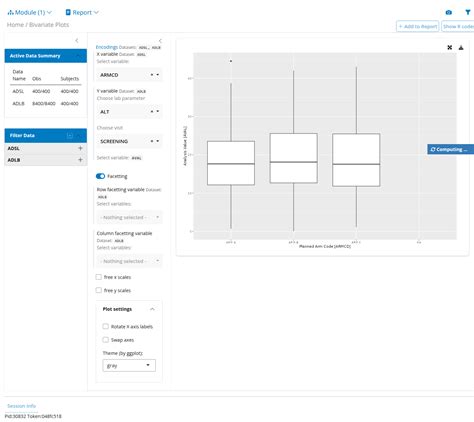
Task: Toggle the Facetting switch
Action: coord(100,176)
